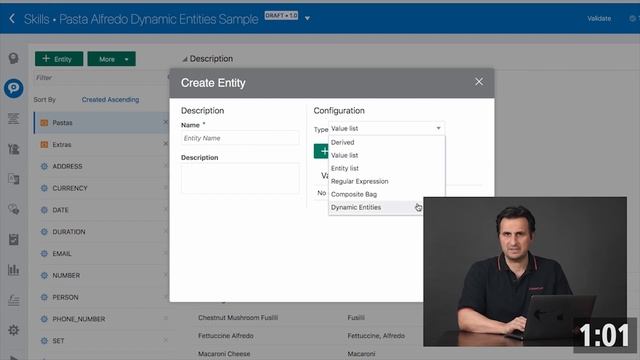Open the Entities sidebar icon

point(13,88)
